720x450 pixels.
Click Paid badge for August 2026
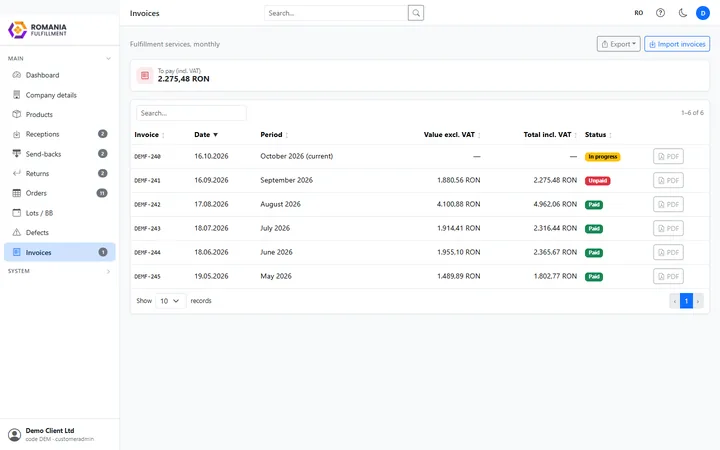[594, 205]
